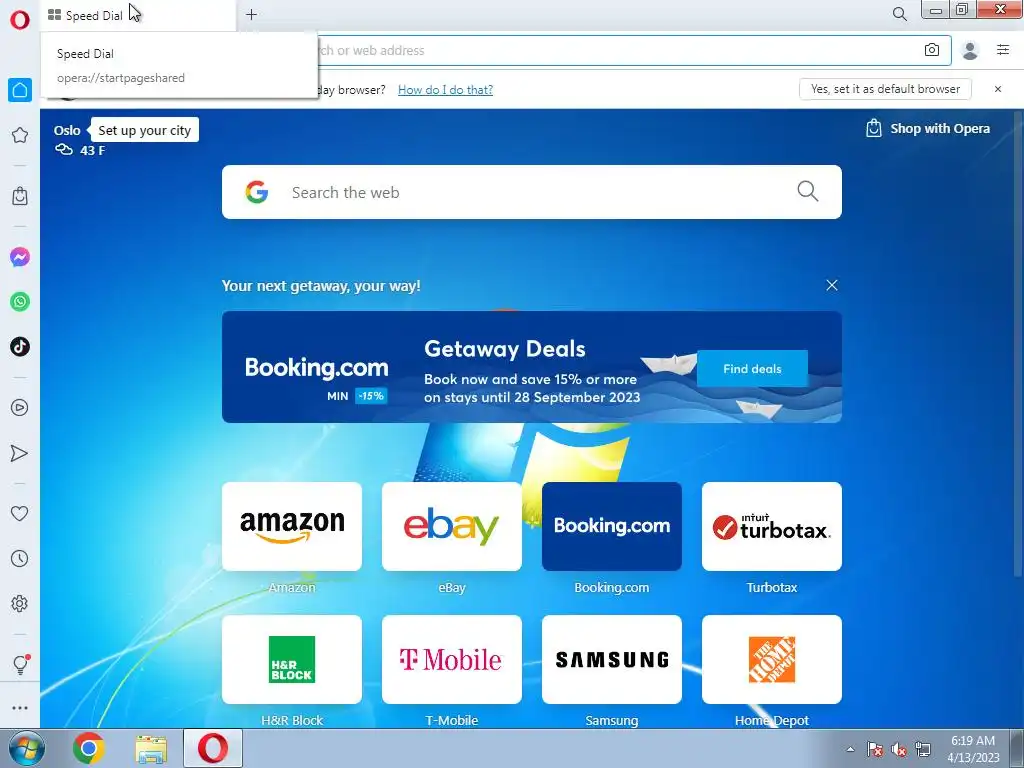Click the 'Find deals' button
Viewport: 1024px width, 768px height.
(x=752, y=368)
